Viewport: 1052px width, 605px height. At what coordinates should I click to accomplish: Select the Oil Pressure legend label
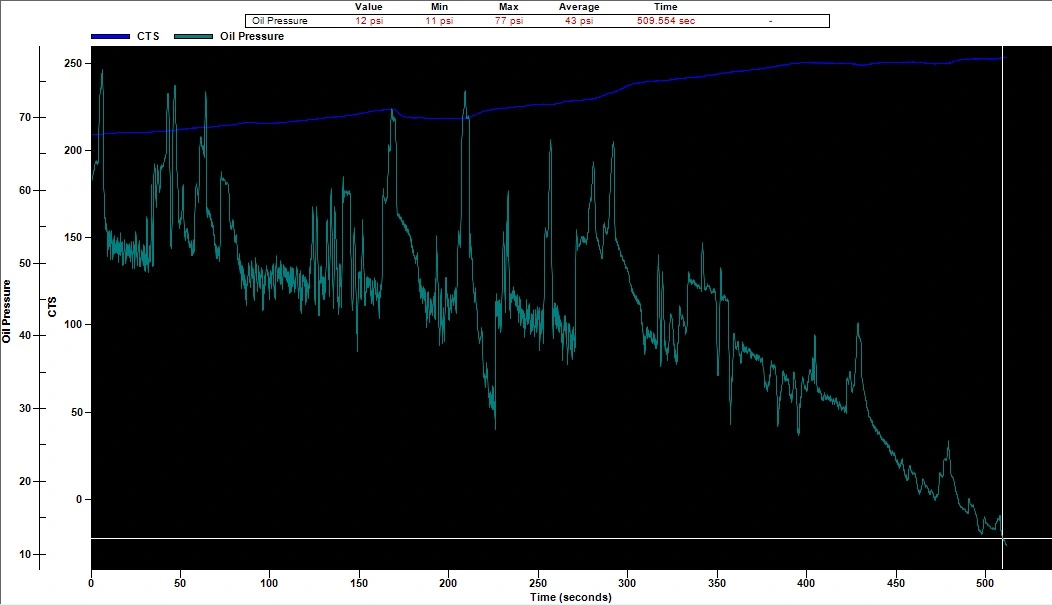pyautogui.click(x=252, y=36)
